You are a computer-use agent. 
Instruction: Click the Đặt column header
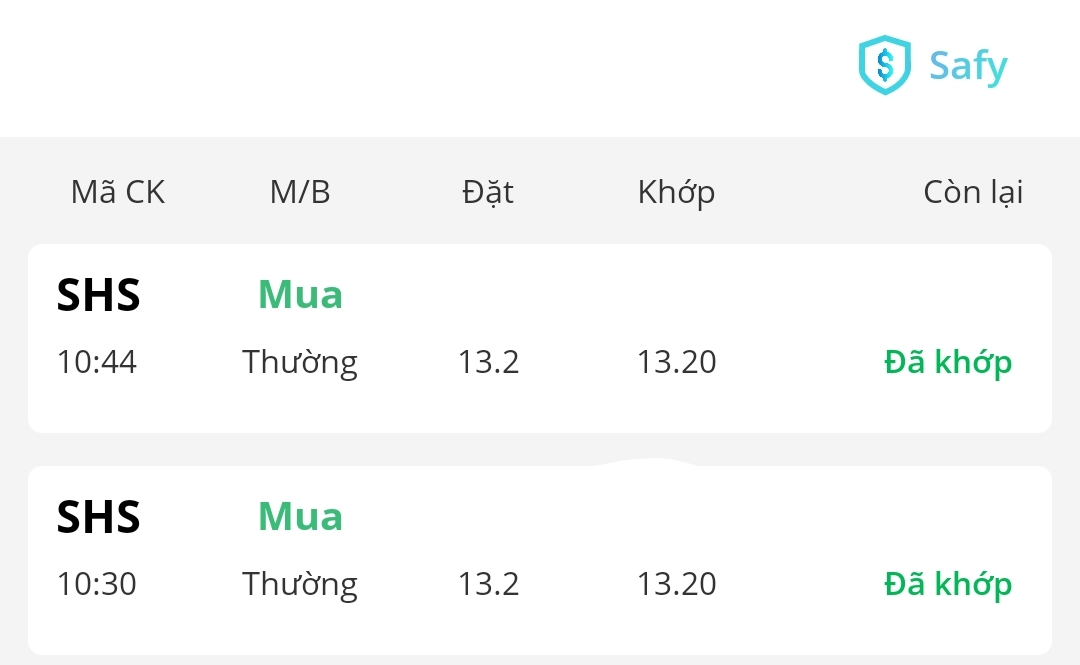click(x=488, y=192)
